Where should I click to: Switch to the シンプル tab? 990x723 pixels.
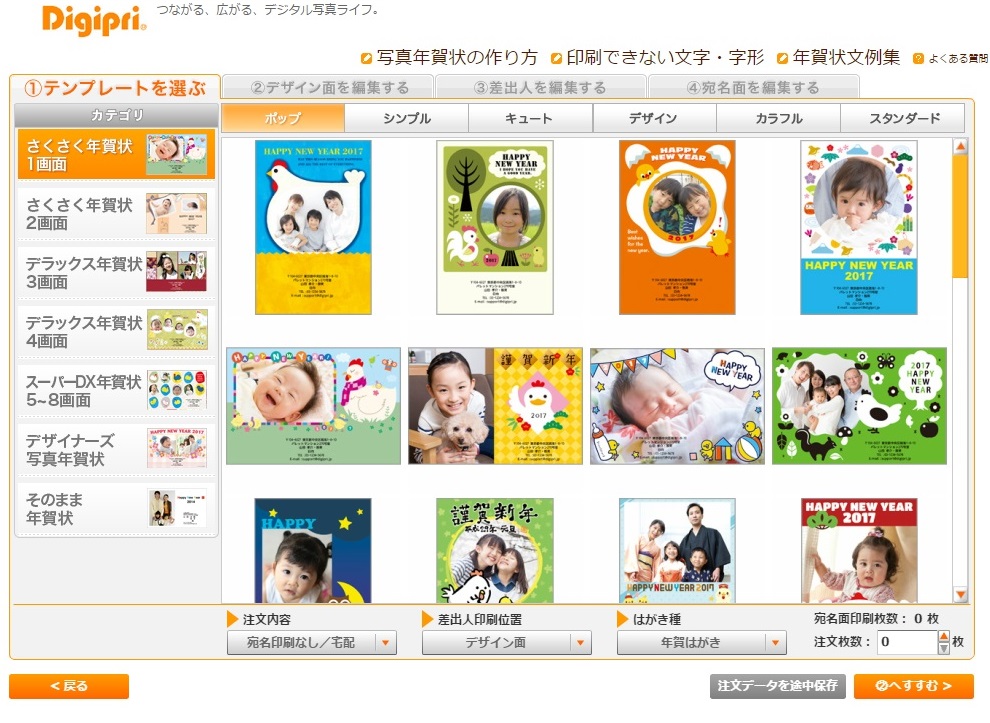(x=407, y=118)
